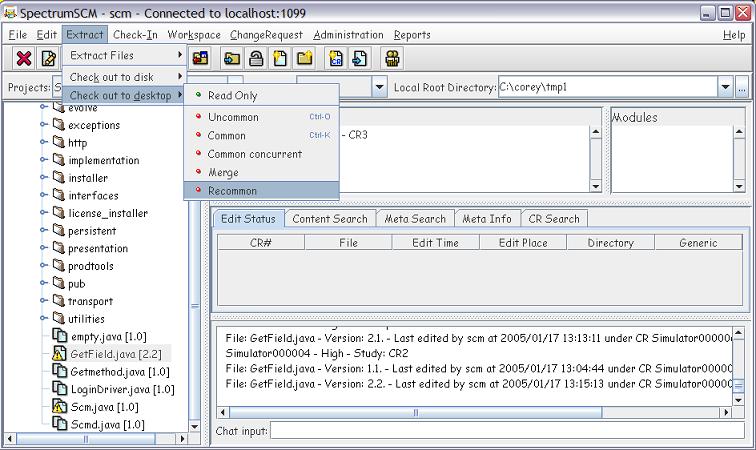Viewport: 756px width, 450px height.
Task: Switch to the CR Search tab
Action: (554, 219)
